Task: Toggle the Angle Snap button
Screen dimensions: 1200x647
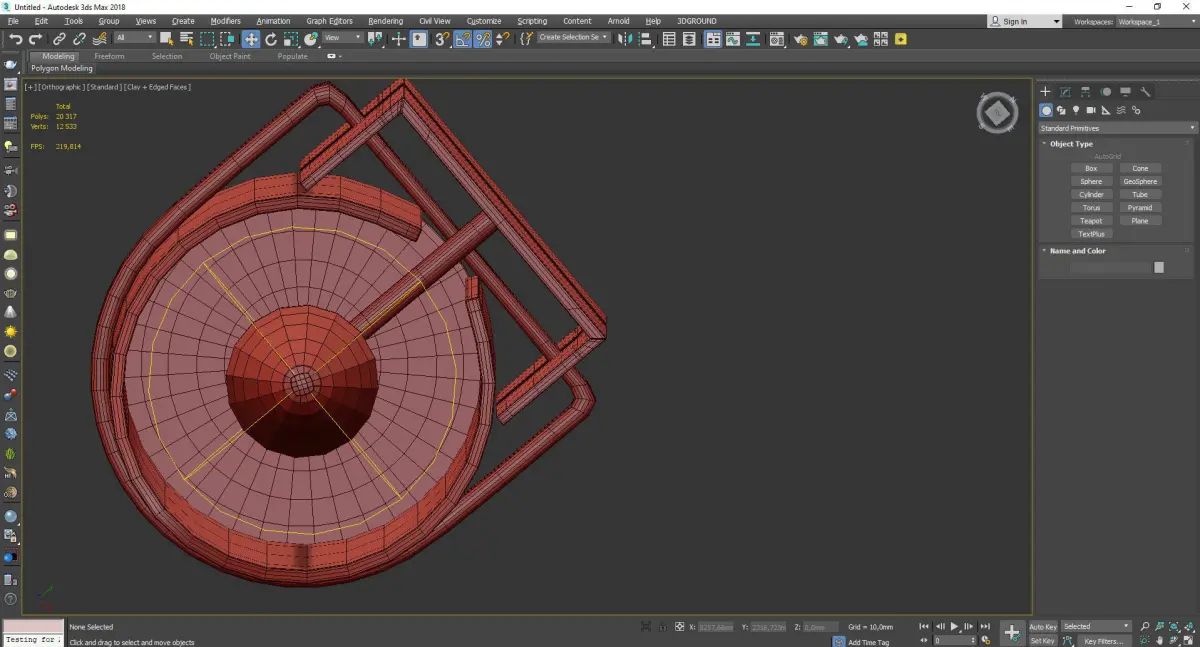Action: coord(463,39)
